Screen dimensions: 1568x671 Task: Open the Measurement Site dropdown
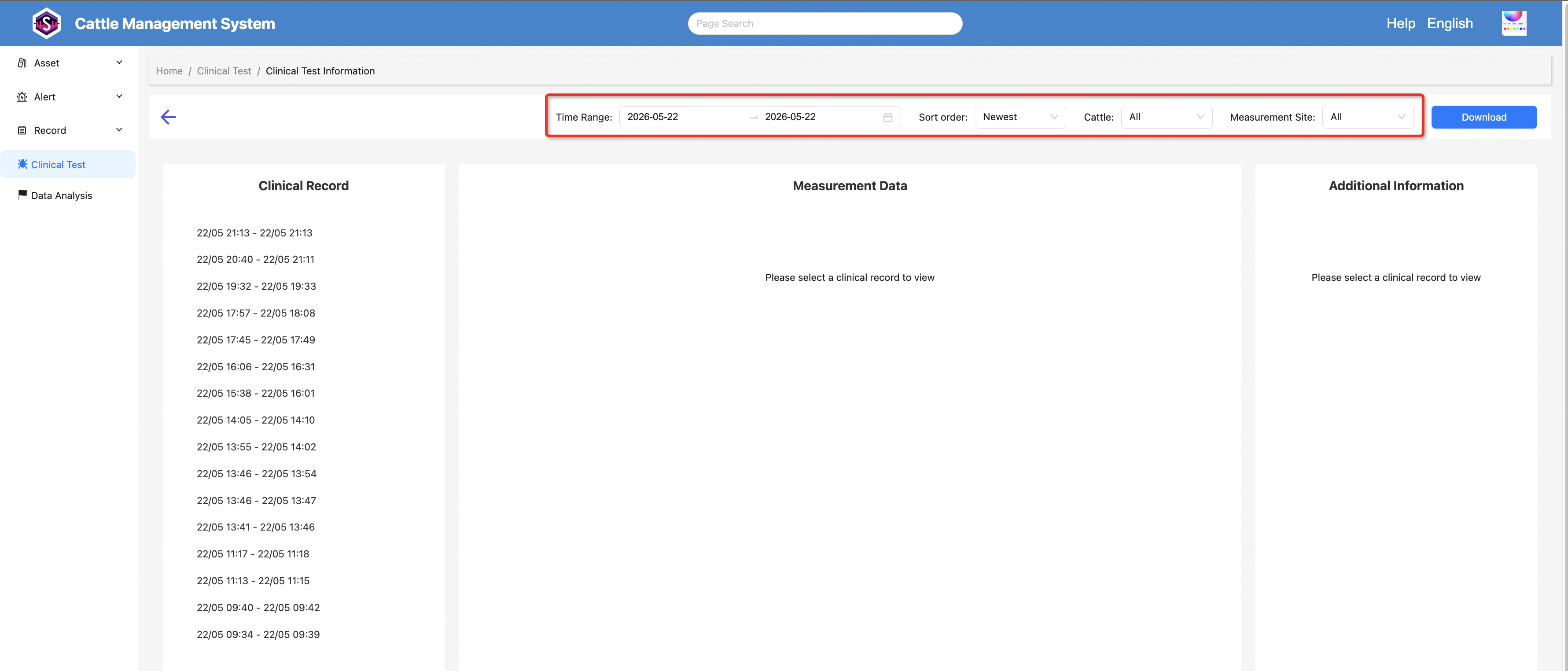[1367, 117]
